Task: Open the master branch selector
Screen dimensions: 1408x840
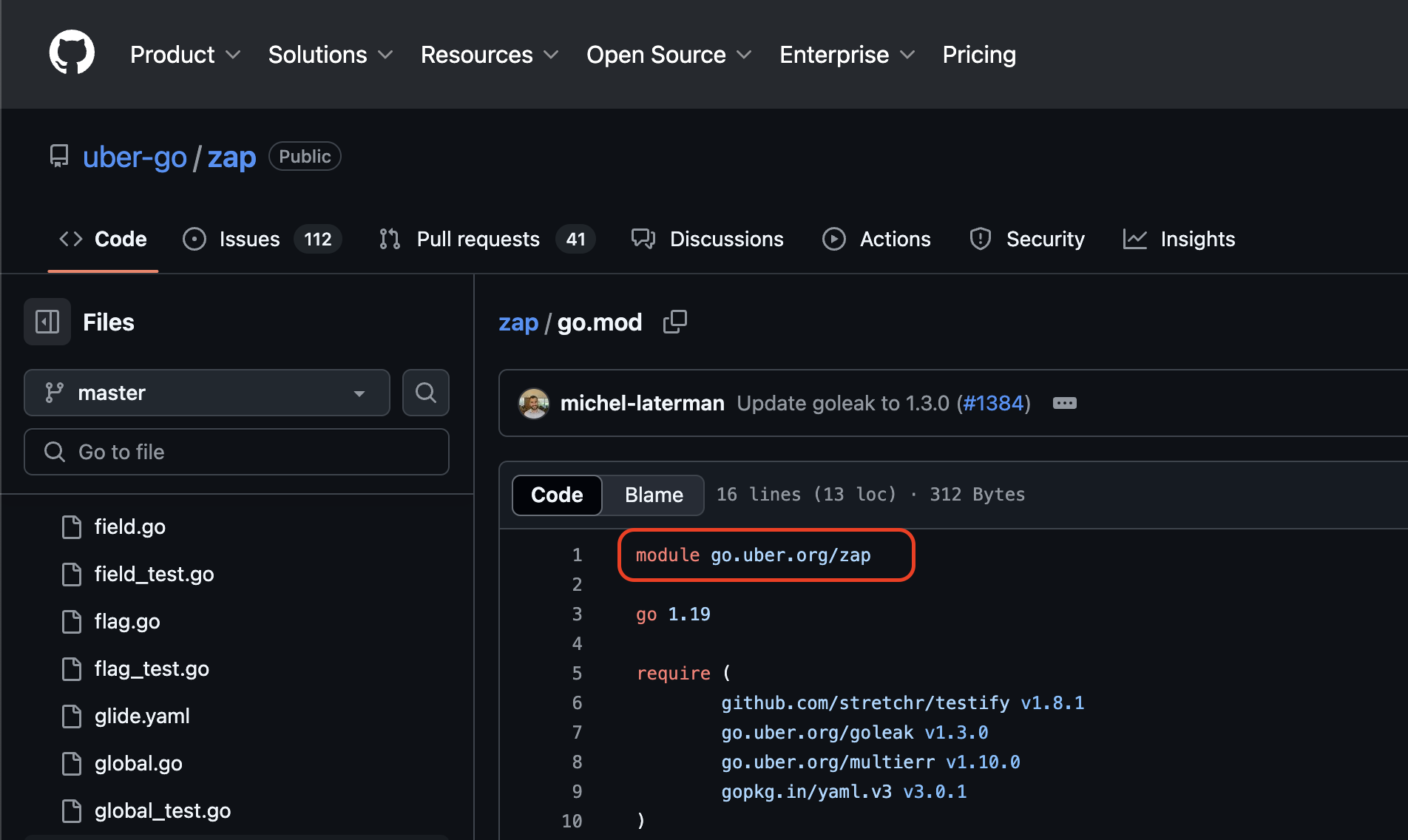Action: coord(207,393)
